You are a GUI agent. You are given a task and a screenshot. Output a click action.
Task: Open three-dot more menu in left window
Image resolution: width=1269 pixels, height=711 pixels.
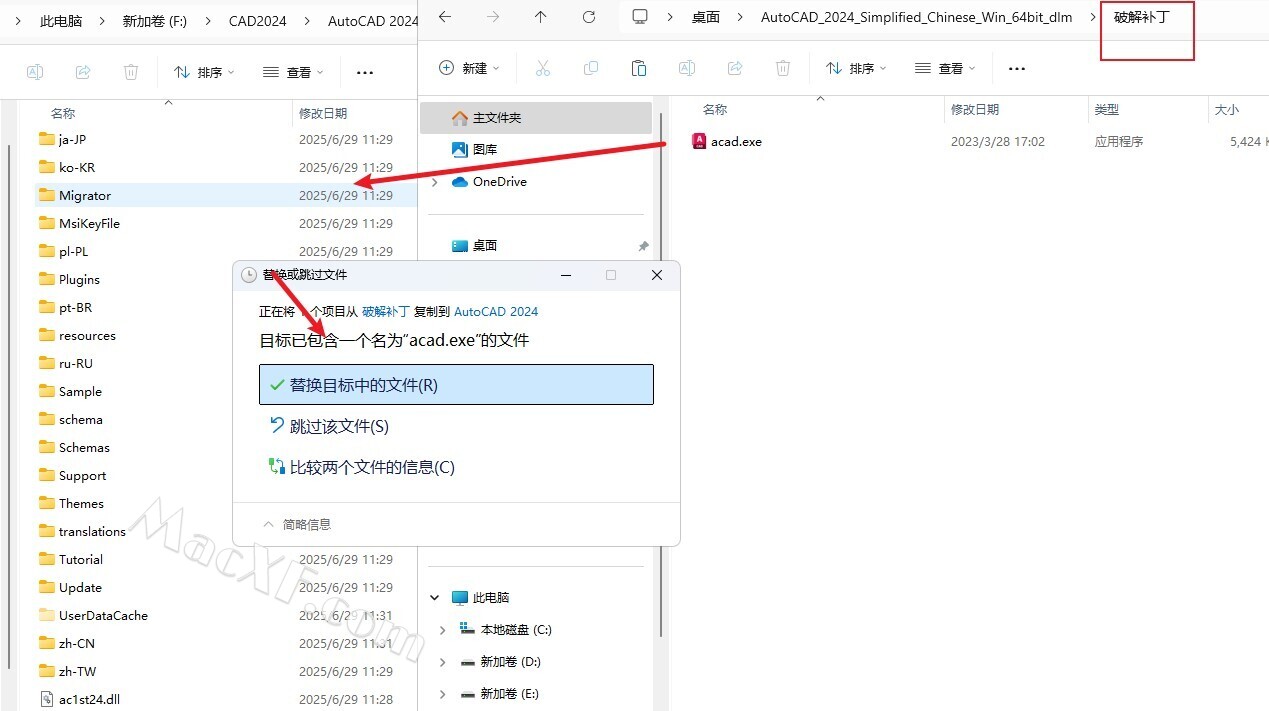[365, 72]
